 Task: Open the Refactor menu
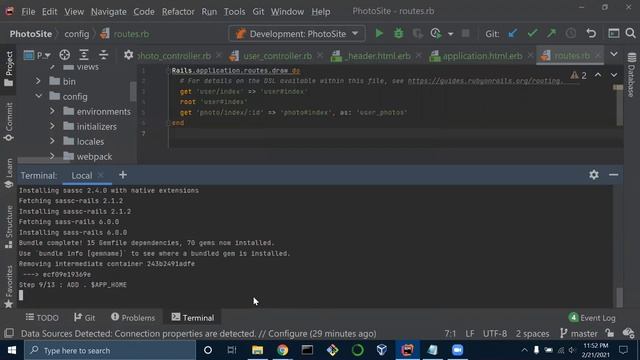click(x=178, y=11)
